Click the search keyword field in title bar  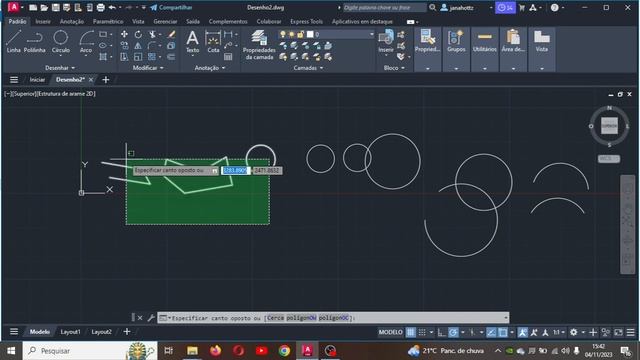(384, 7)
